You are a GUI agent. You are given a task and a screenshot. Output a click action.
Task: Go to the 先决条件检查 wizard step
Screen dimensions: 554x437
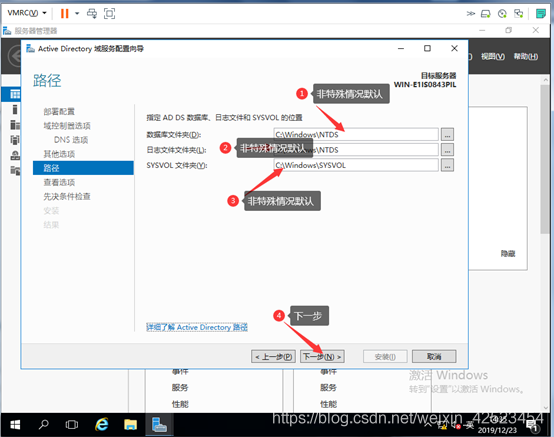(67, 196)
